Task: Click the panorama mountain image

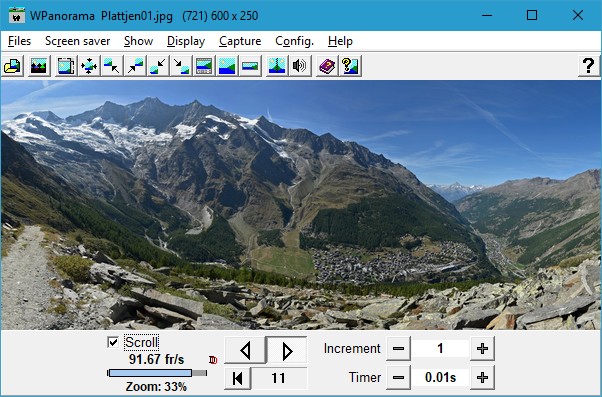Action: 301,205
